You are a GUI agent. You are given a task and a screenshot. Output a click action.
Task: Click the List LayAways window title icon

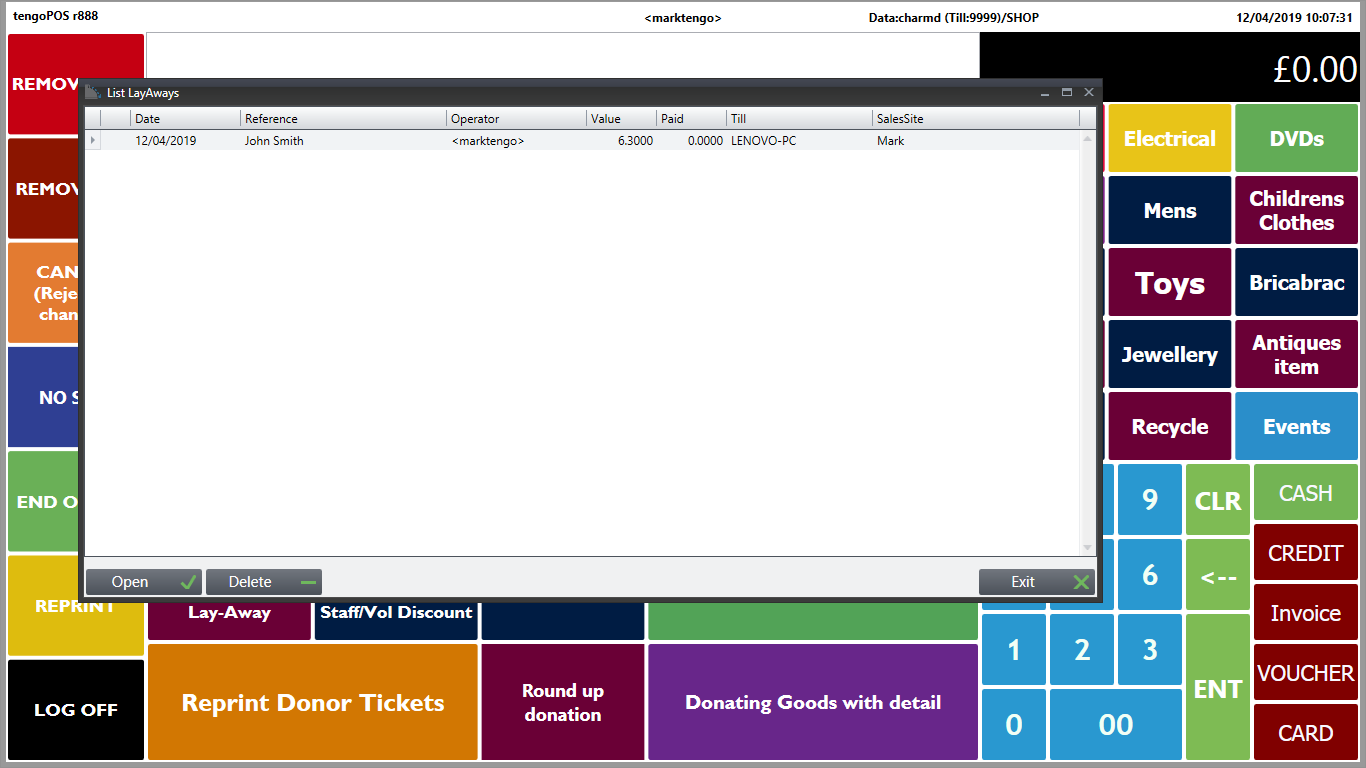tap(93, 92)
